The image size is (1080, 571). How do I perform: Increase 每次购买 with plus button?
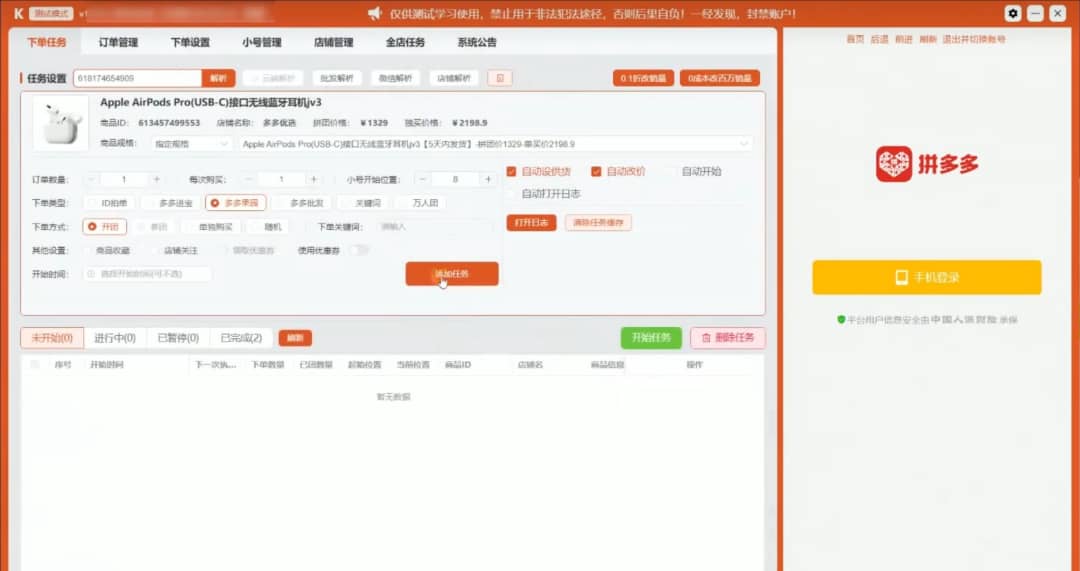point(313,179)
